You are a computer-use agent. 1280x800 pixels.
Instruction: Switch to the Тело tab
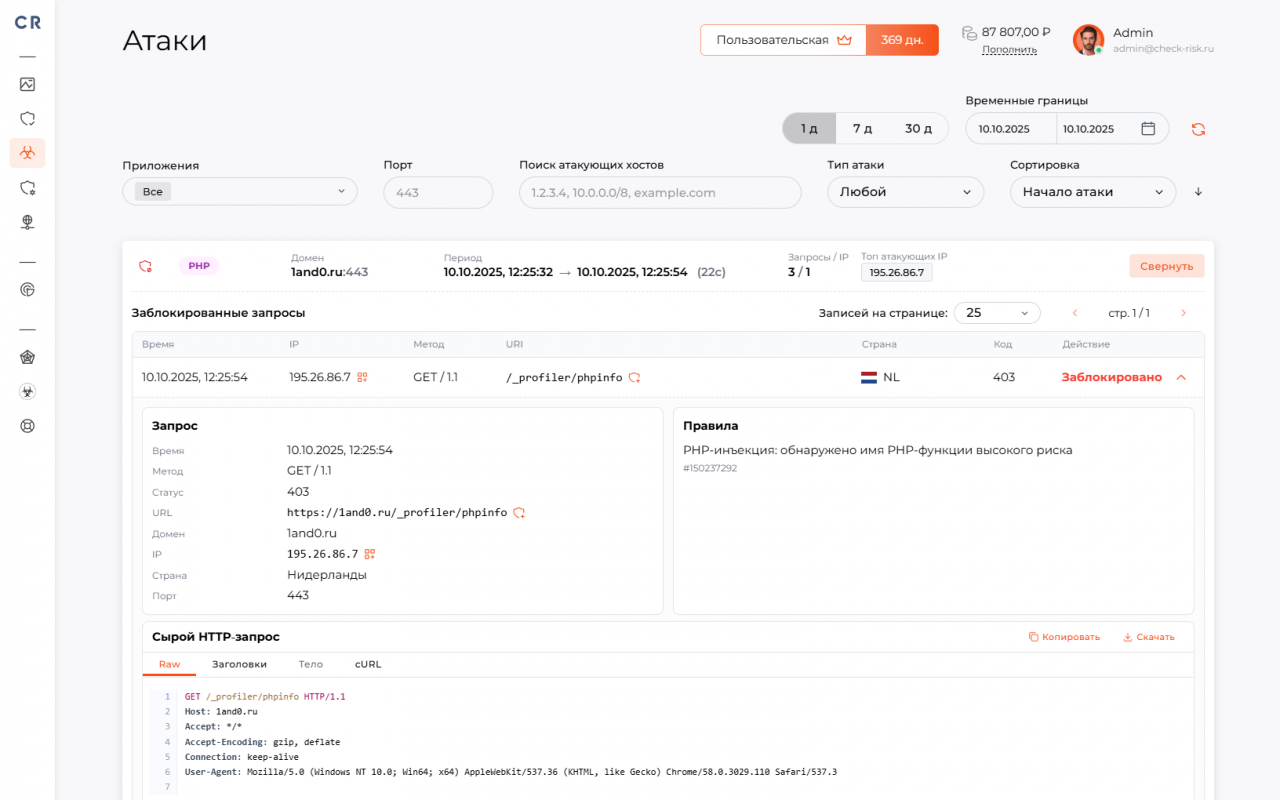pyautogui.click(x=310, y=664)
